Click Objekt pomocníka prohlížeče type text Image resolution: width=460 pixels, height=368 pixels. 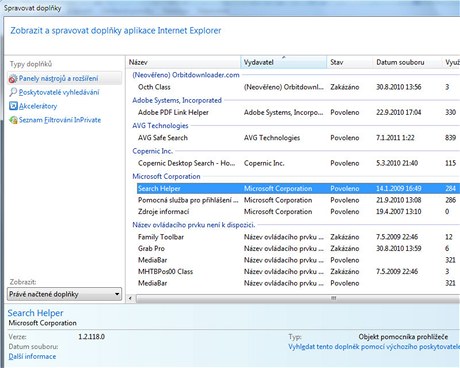[x=403, y=337]
